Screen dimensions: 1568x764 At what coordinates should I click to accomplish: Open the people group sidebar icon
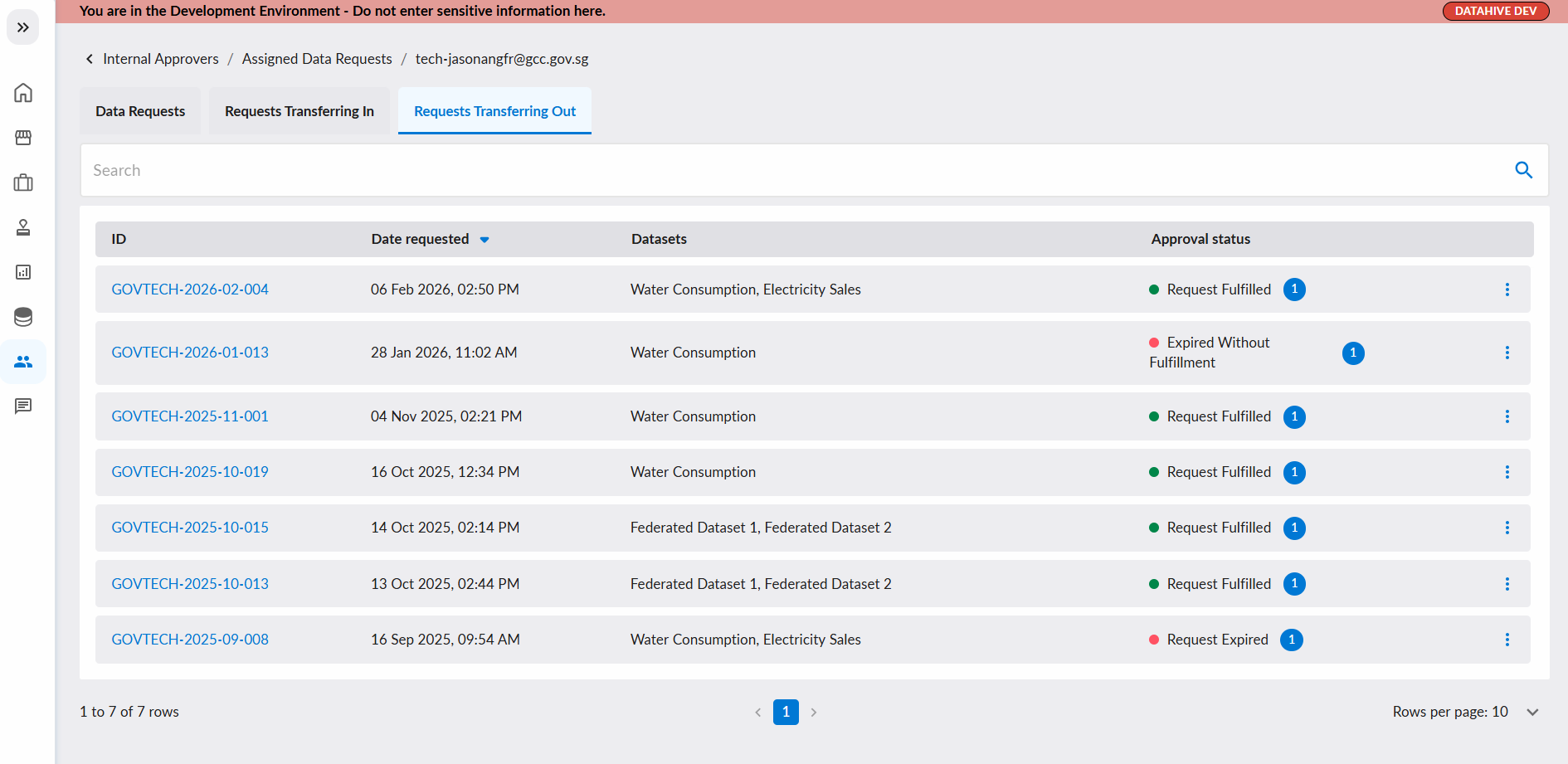click(23, 362)
